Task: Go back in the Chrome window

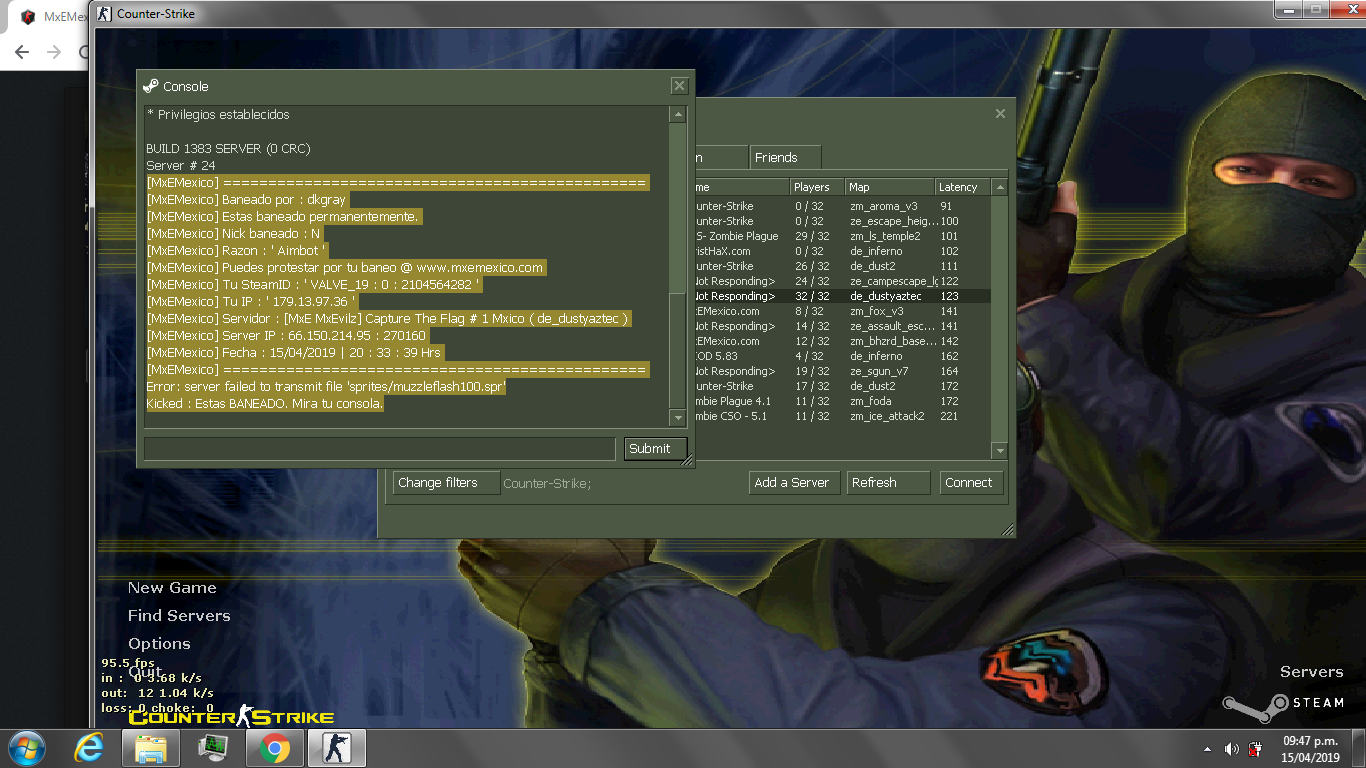Action: pos(22,52)
